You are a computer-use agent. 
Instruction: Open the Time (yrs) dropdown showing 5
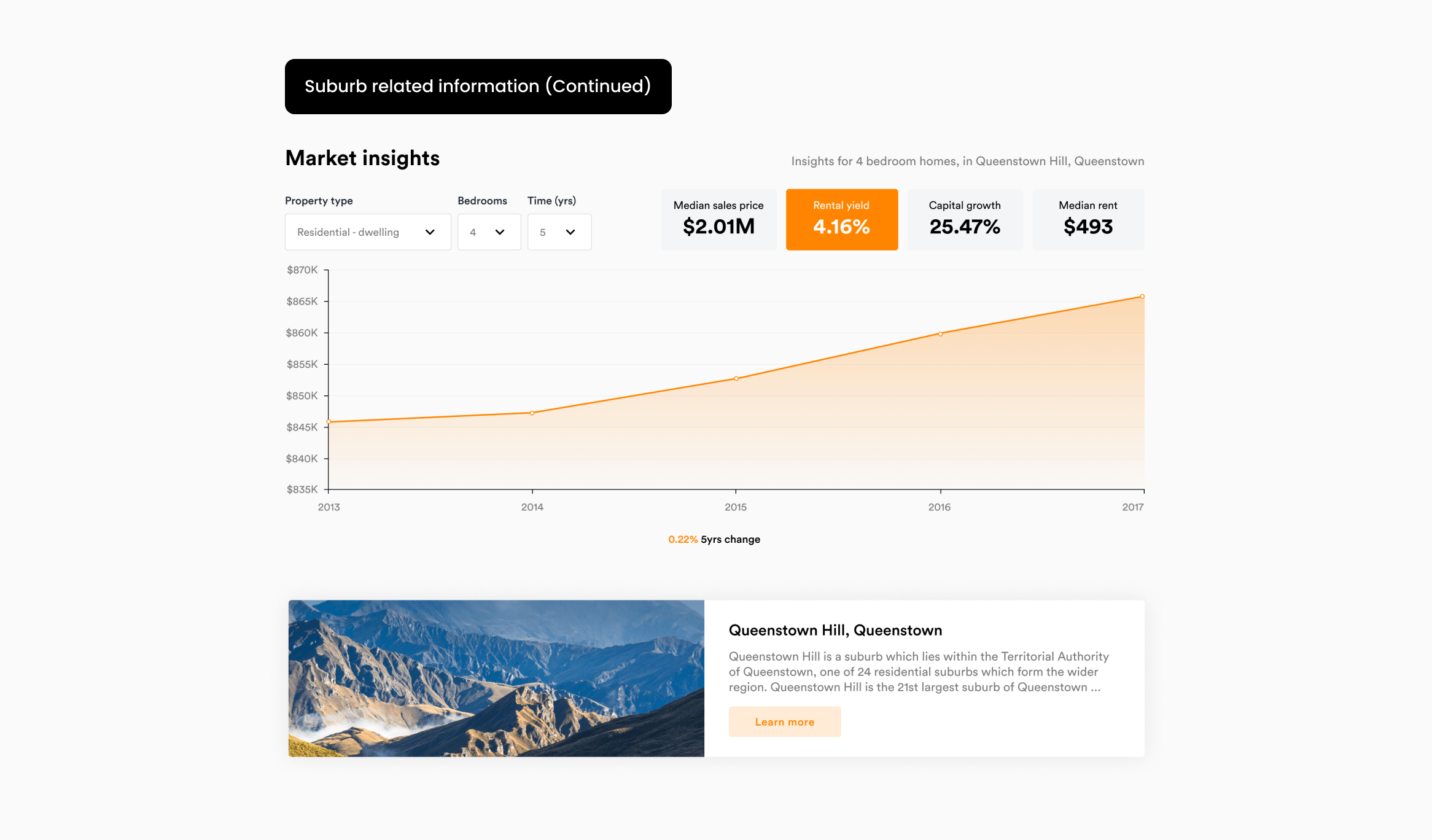click(559, 232)
